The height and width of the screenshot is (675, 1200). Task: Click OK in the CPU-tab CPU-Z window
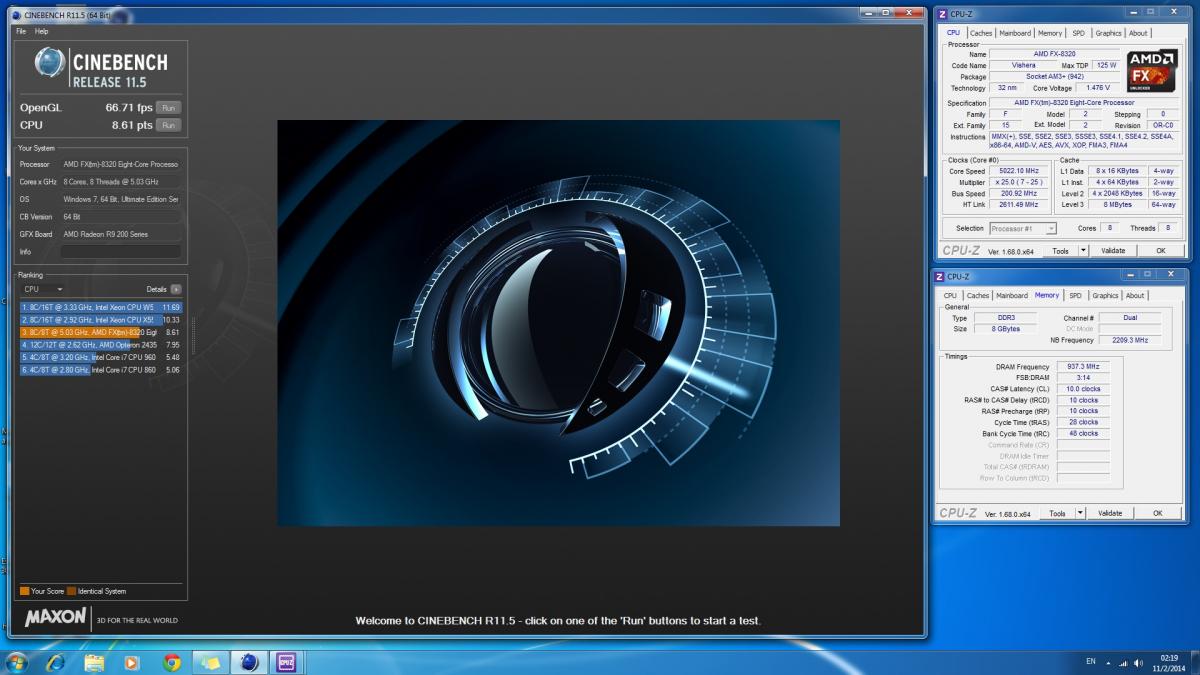tap(1160, 251)
